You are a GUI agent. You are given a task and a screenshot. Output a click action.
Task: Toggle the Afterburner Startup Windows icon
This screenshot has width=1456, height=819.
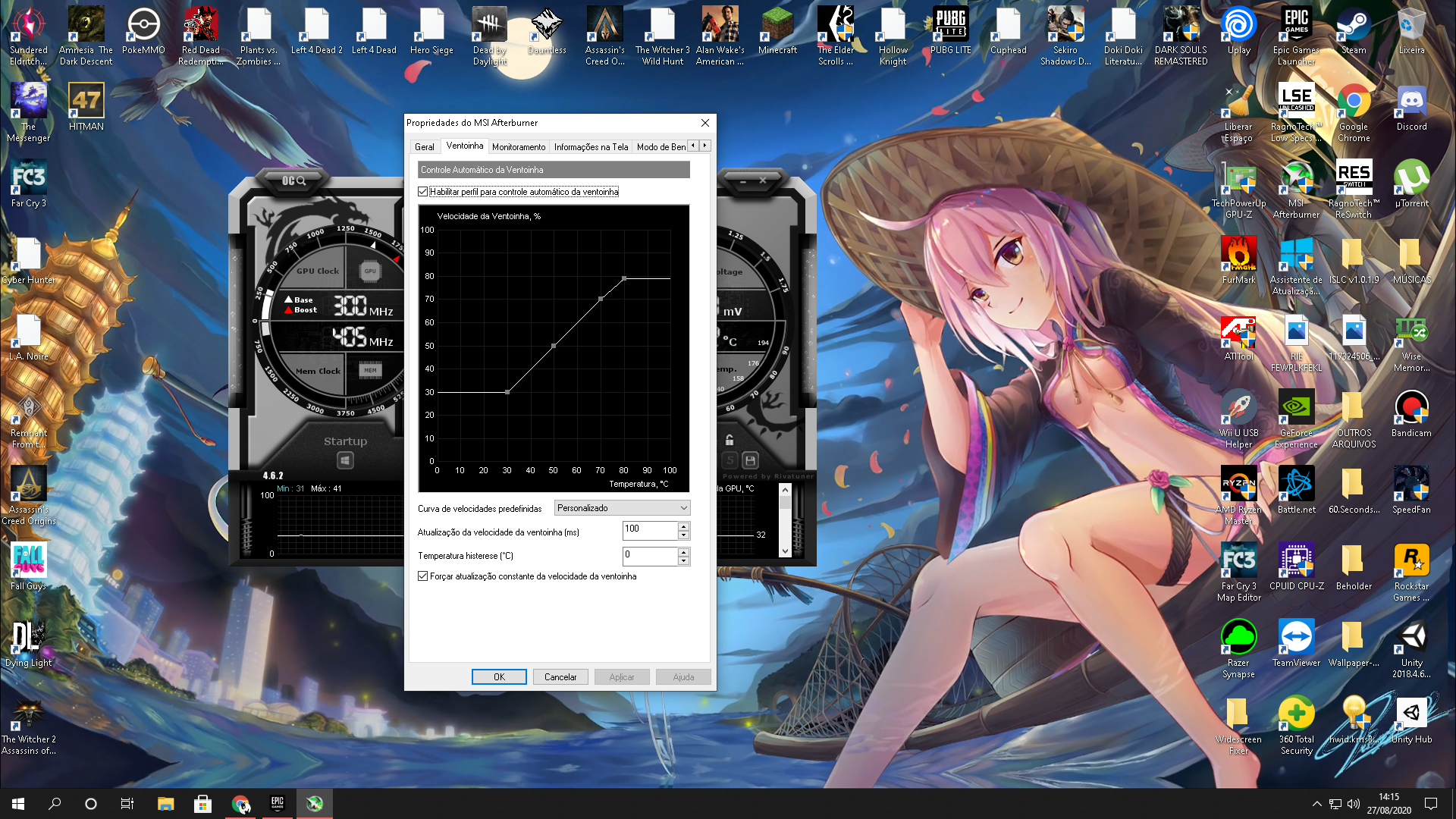click(x=345, y=460)
